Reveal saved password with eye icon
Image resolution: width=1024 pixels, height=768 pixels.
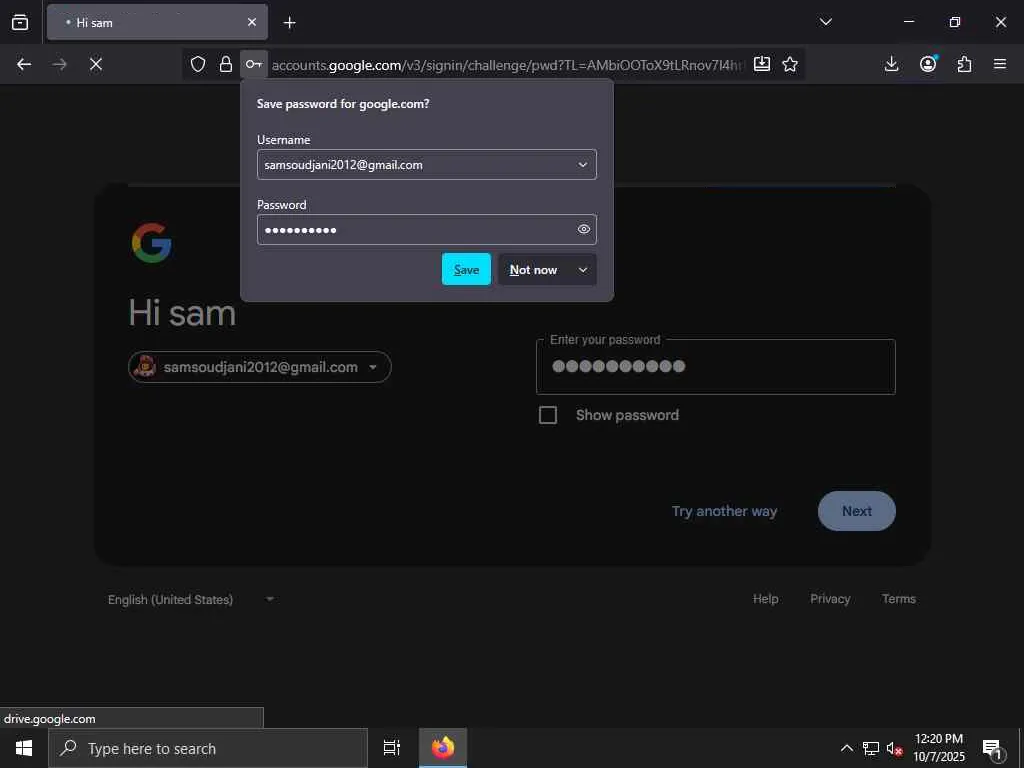(x=584, y=229)
